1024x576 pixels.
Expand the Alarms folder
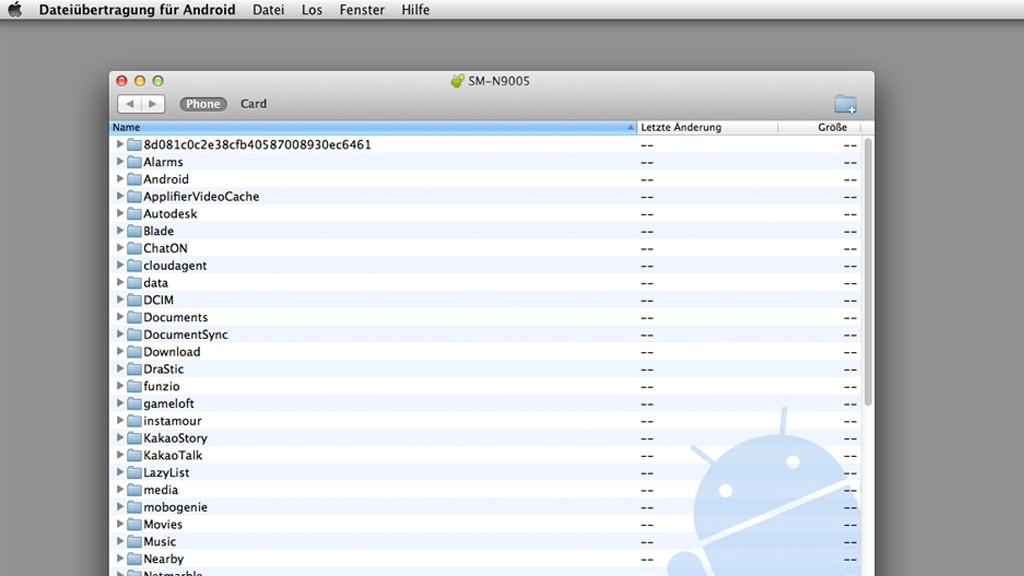pyautogui.click(x=120, y=161)
